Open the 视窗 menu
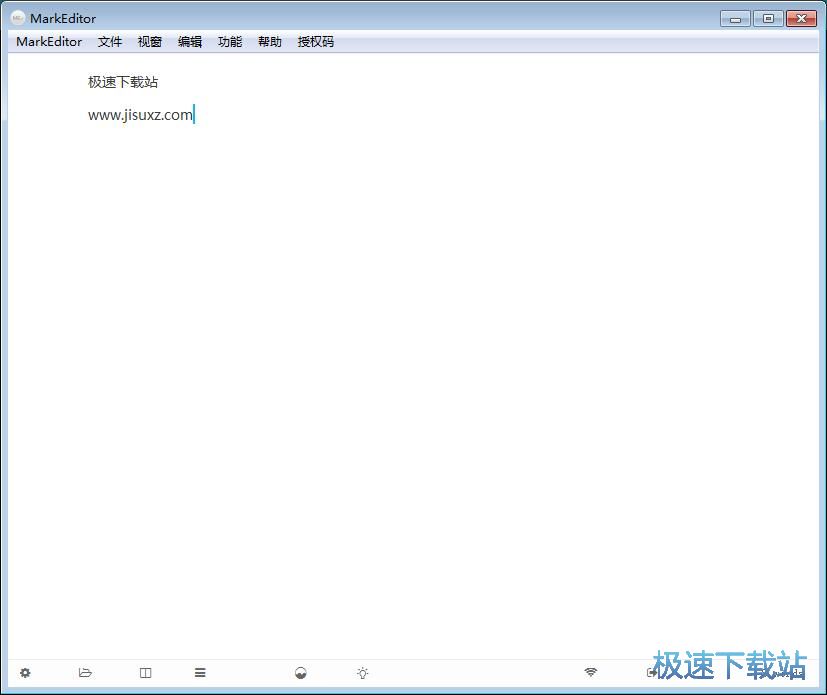The image size is (827, 695). [x=150, y=42]
